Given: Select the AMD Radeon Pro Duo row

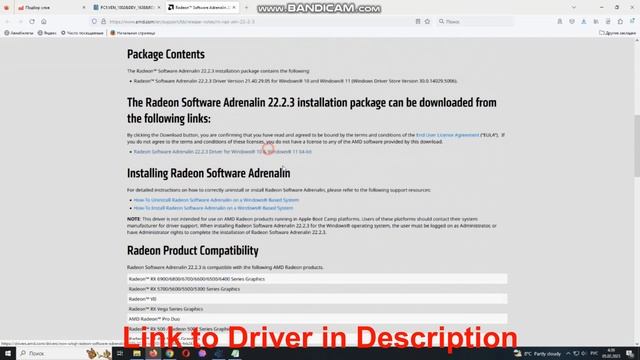Looking at the screenshot, I should 317,319.
